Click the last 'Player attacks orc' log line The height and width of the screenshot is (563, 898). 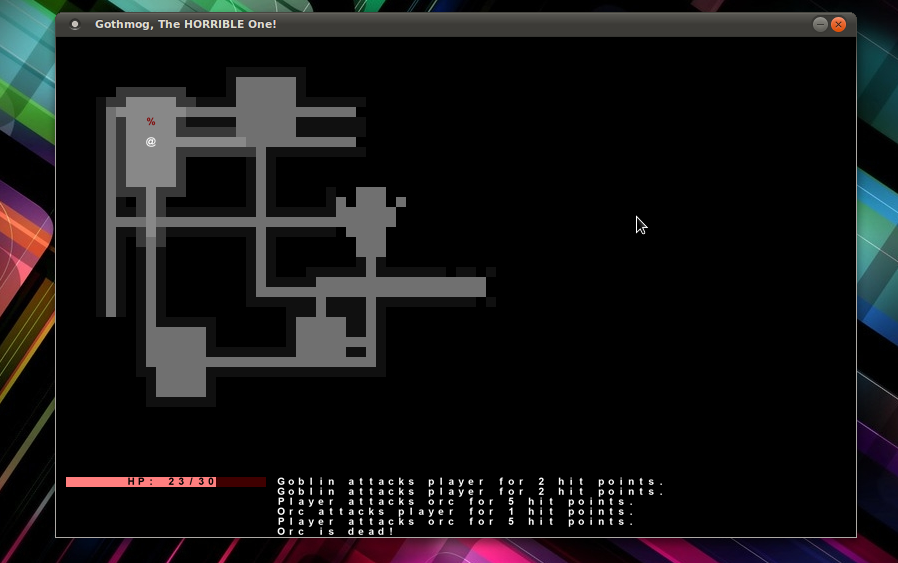(x=456, y=522)
